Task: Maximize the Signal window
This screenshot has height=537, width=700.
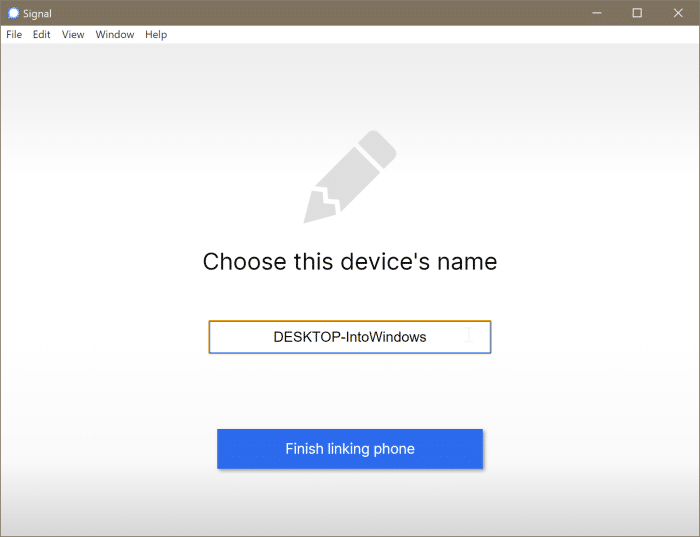Action: tap(637, 13)
